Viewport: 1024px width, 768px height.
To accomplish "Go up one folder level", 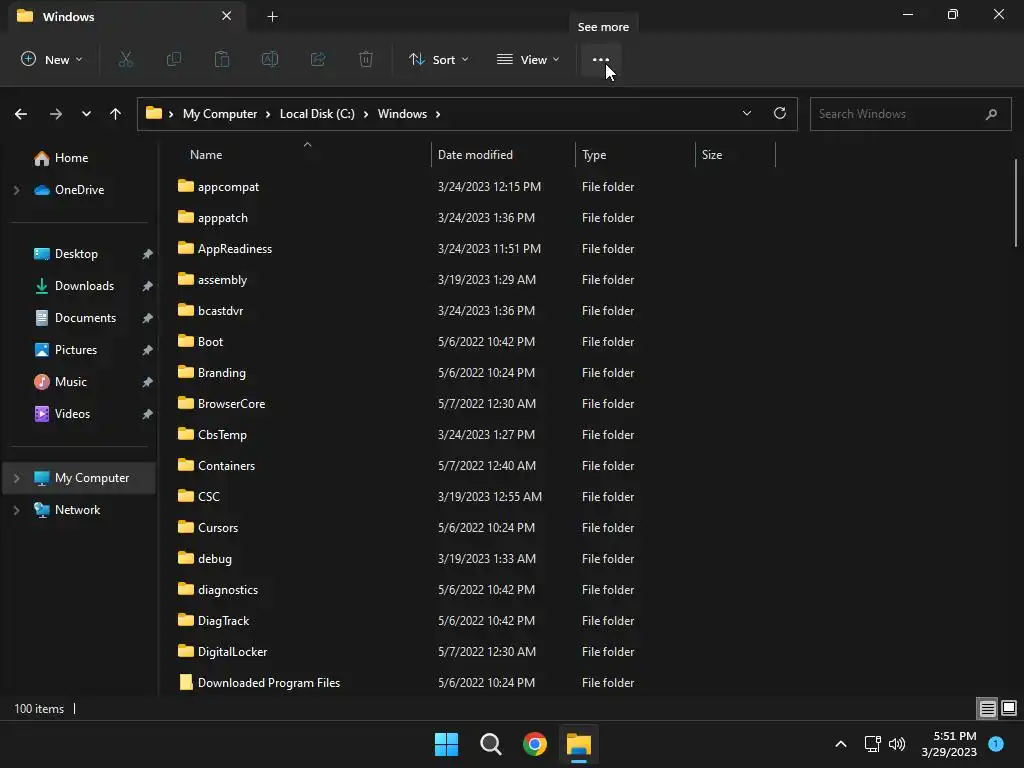I will (x=116, y=114).
